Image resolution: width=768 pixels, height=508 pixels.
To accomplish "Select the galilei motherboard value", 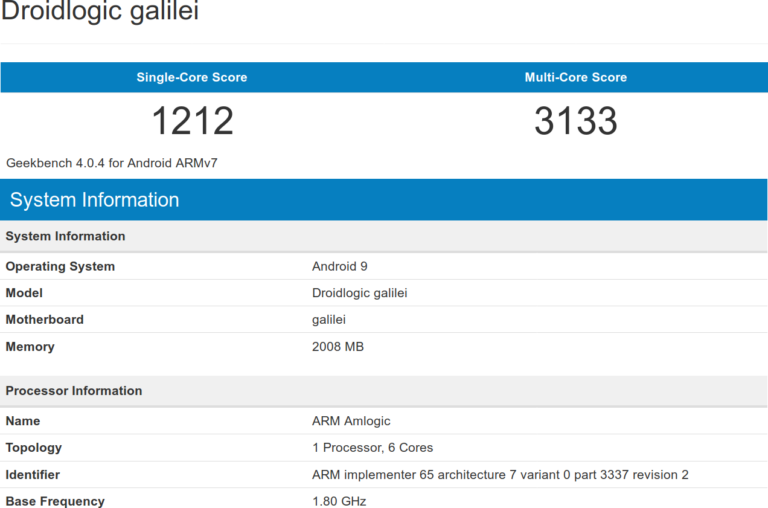I will [329, 320].
